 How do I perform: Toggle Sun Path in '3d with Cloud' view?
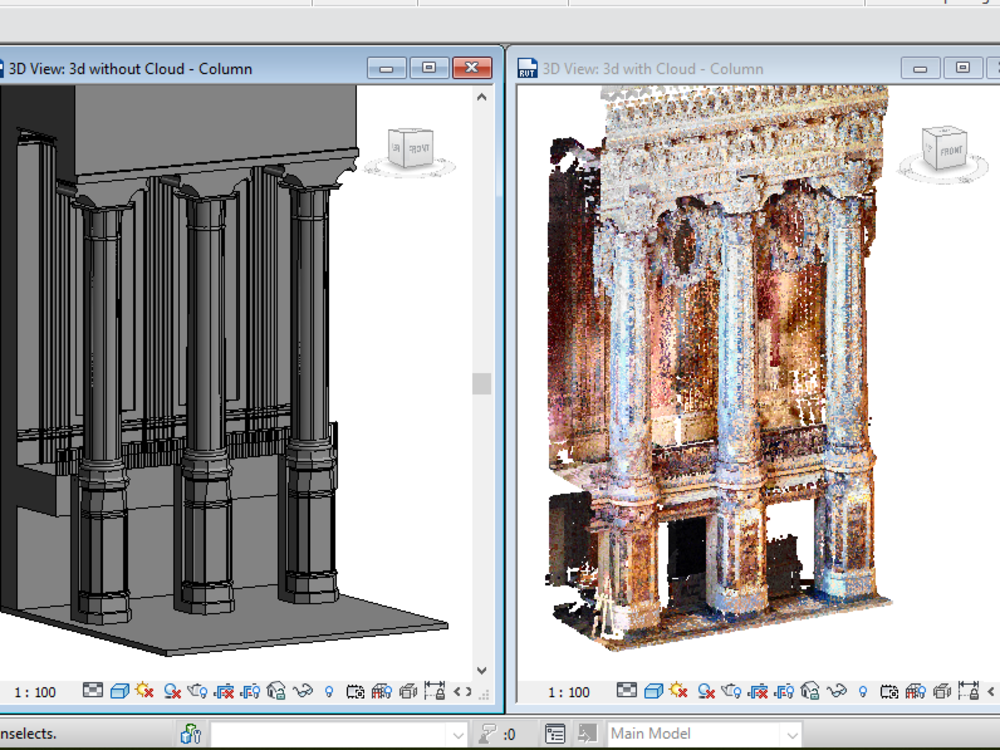pyautogui.click(x=679, y=691)
